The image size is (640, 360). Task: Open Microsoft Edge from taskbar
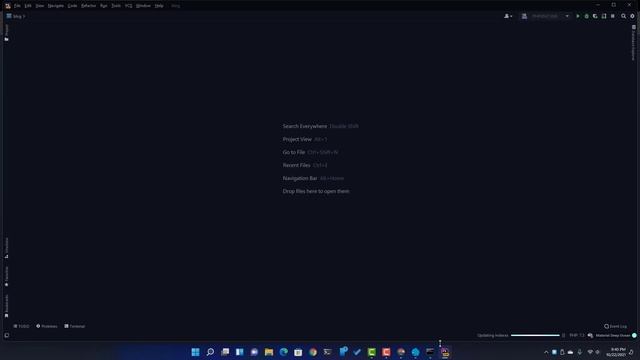point(284,352)
